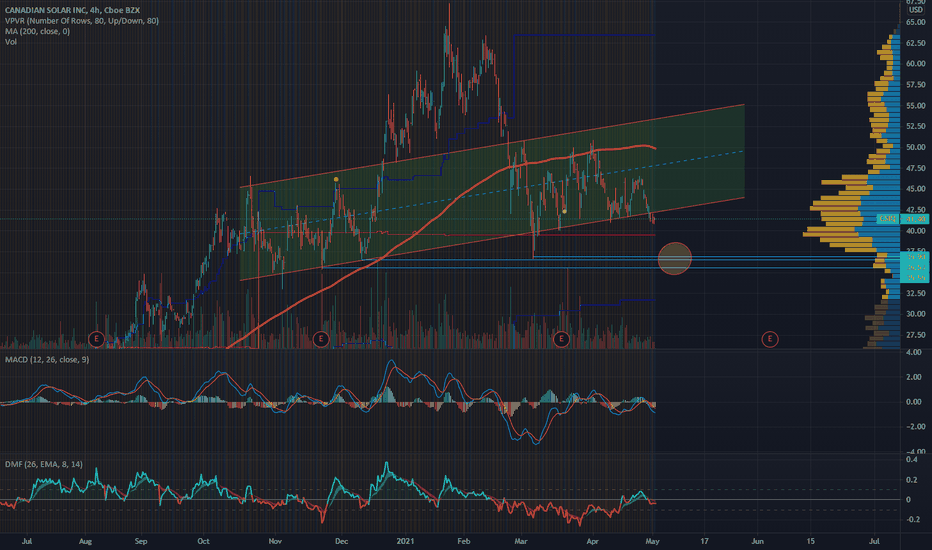Open the earnings marker E near mid-March

(x=561, y=339)
